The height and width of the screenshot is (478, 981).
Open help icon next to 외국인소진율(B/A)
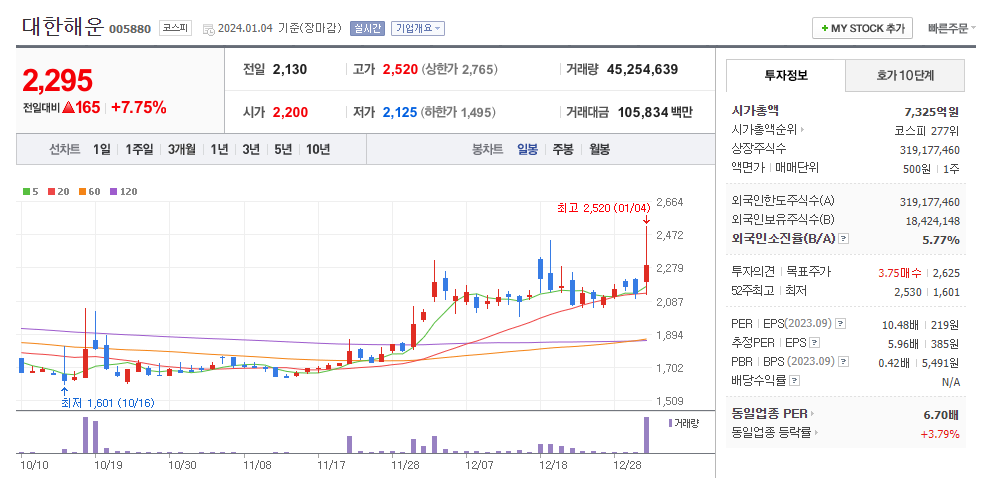click(843, 238)
